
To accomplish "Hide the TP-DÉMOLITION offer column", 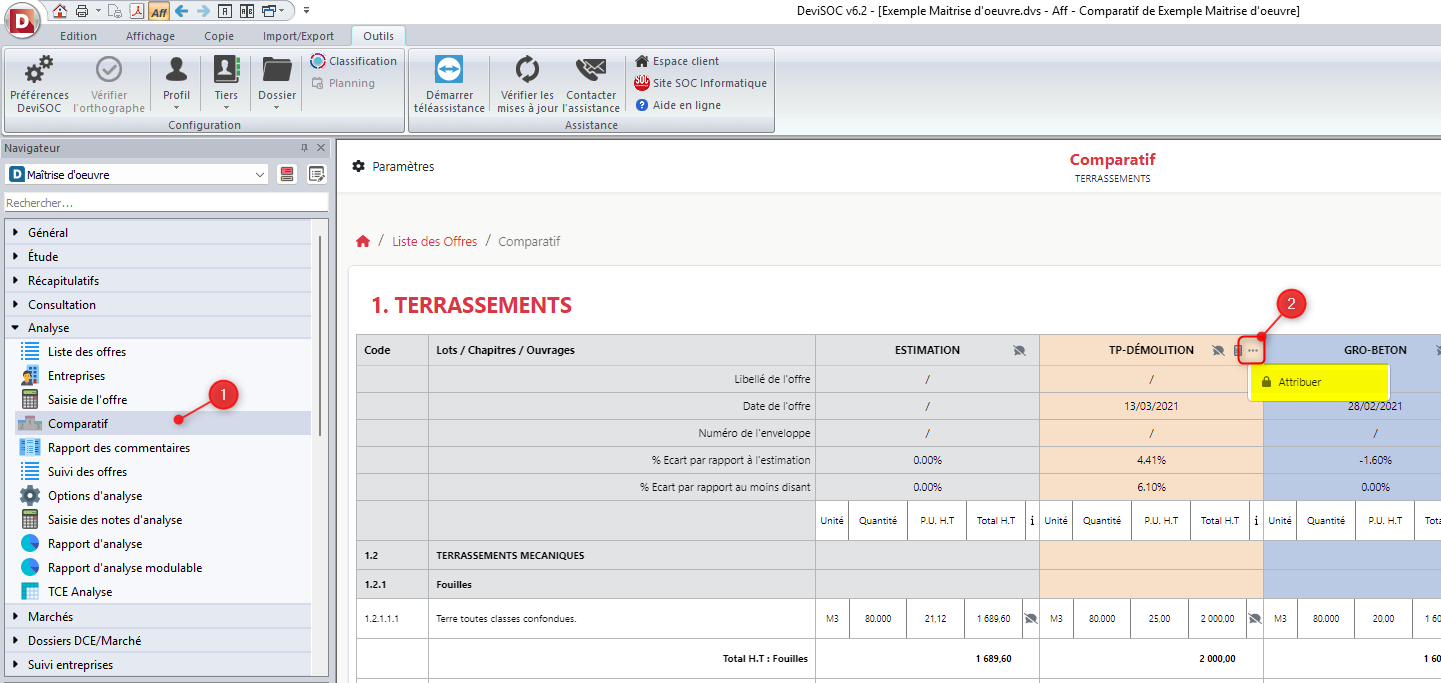I will (x=1218, y=351).
